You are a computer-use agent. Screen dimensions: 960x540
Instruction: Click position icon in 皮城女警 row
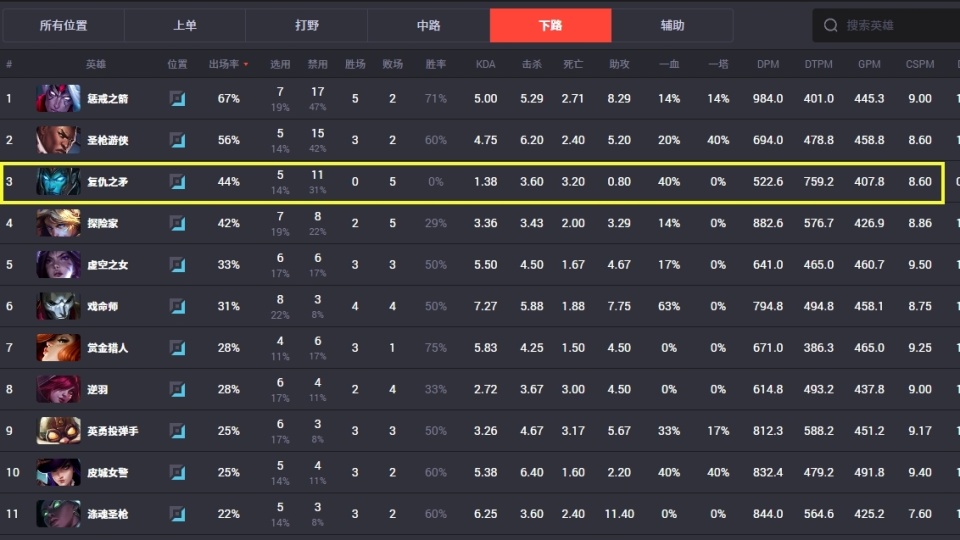coord(178,472)
